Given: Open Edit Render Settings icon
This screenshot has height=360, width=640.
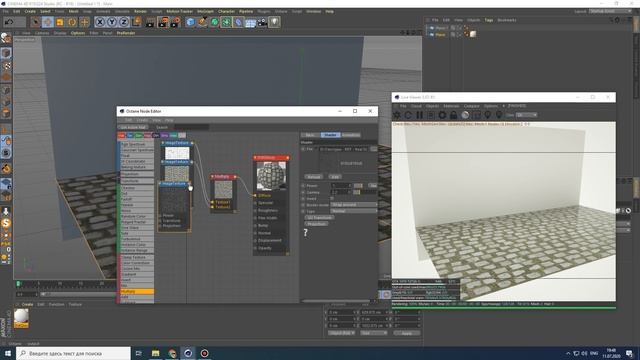Looking at the screenshot, I should pyautogui.click(x=175, y=22).
